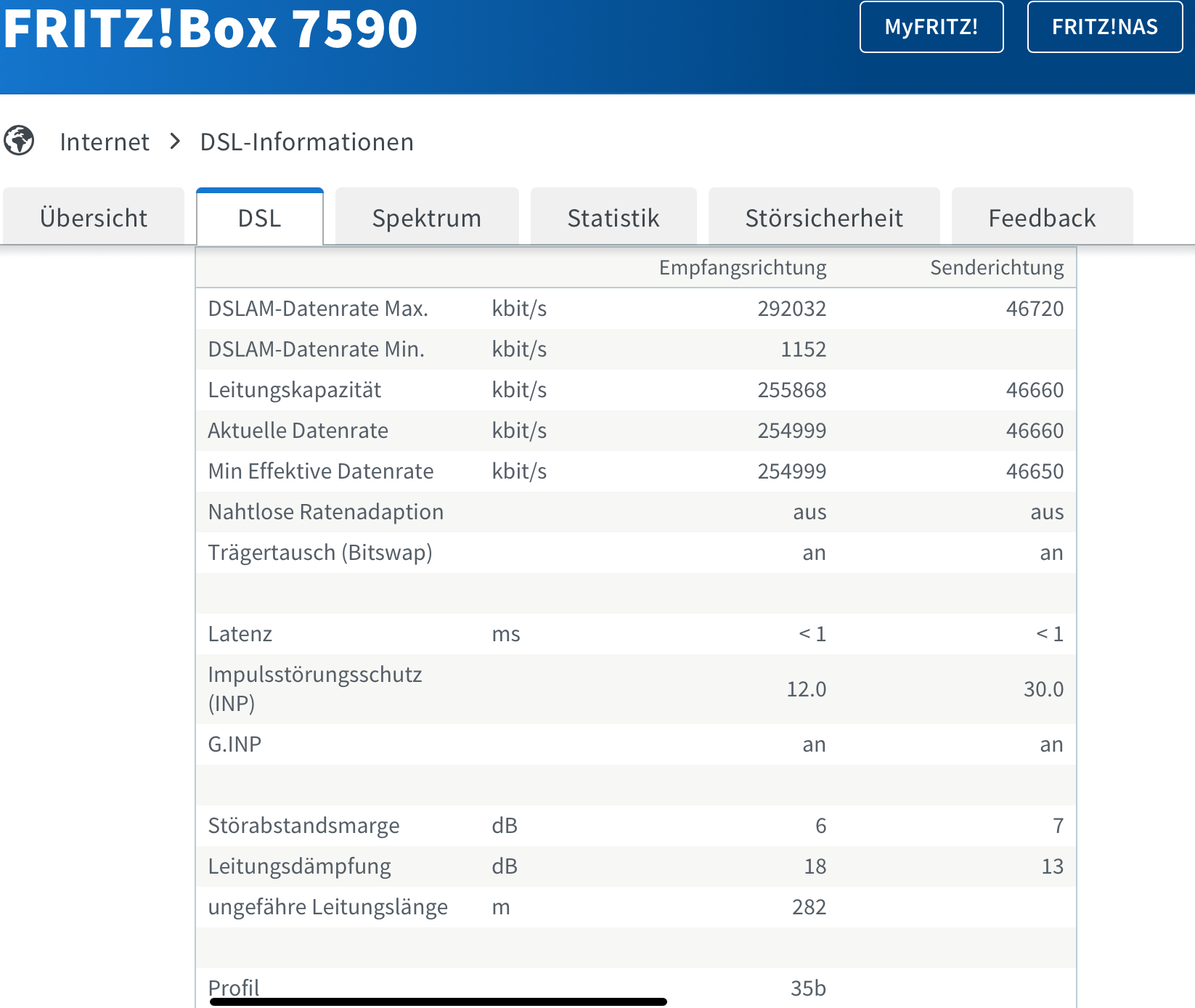Image resolution: width=1195 pixels, height=1008 pixels.
Task: Click Aktuelle Datenrate send value 46660
Action: tap(1035, 431)
